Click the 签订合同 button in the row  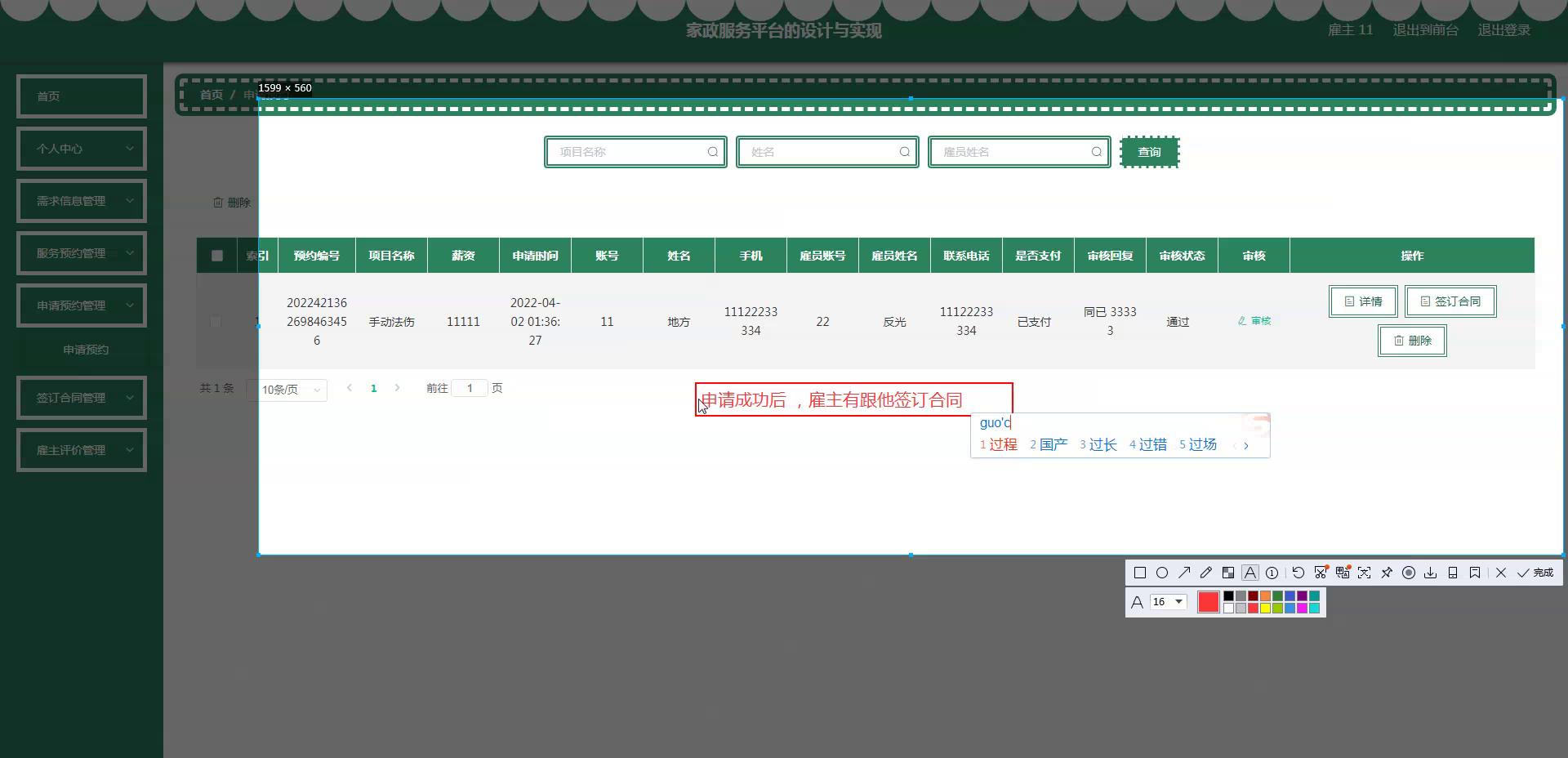coord(1450,301)
